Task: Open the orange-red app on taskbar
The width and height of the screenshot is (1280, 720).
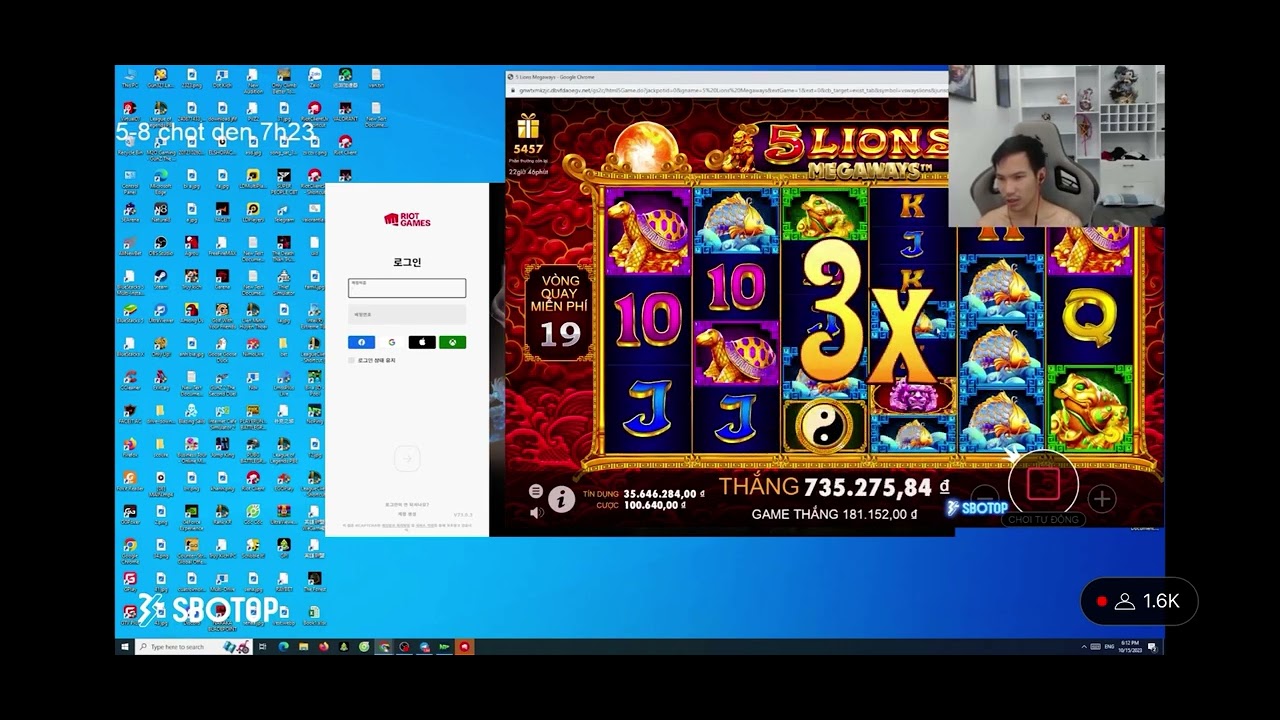Action: click(464, 647)
